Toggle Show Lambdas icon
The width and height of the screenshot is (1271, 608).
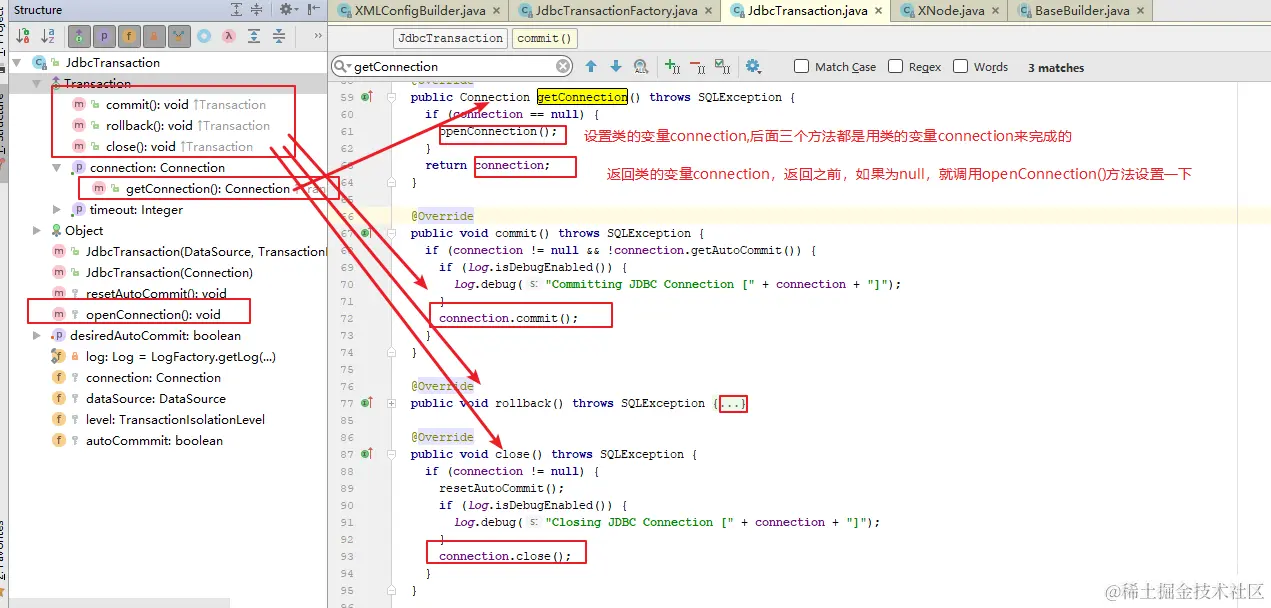tap(228, 36)
